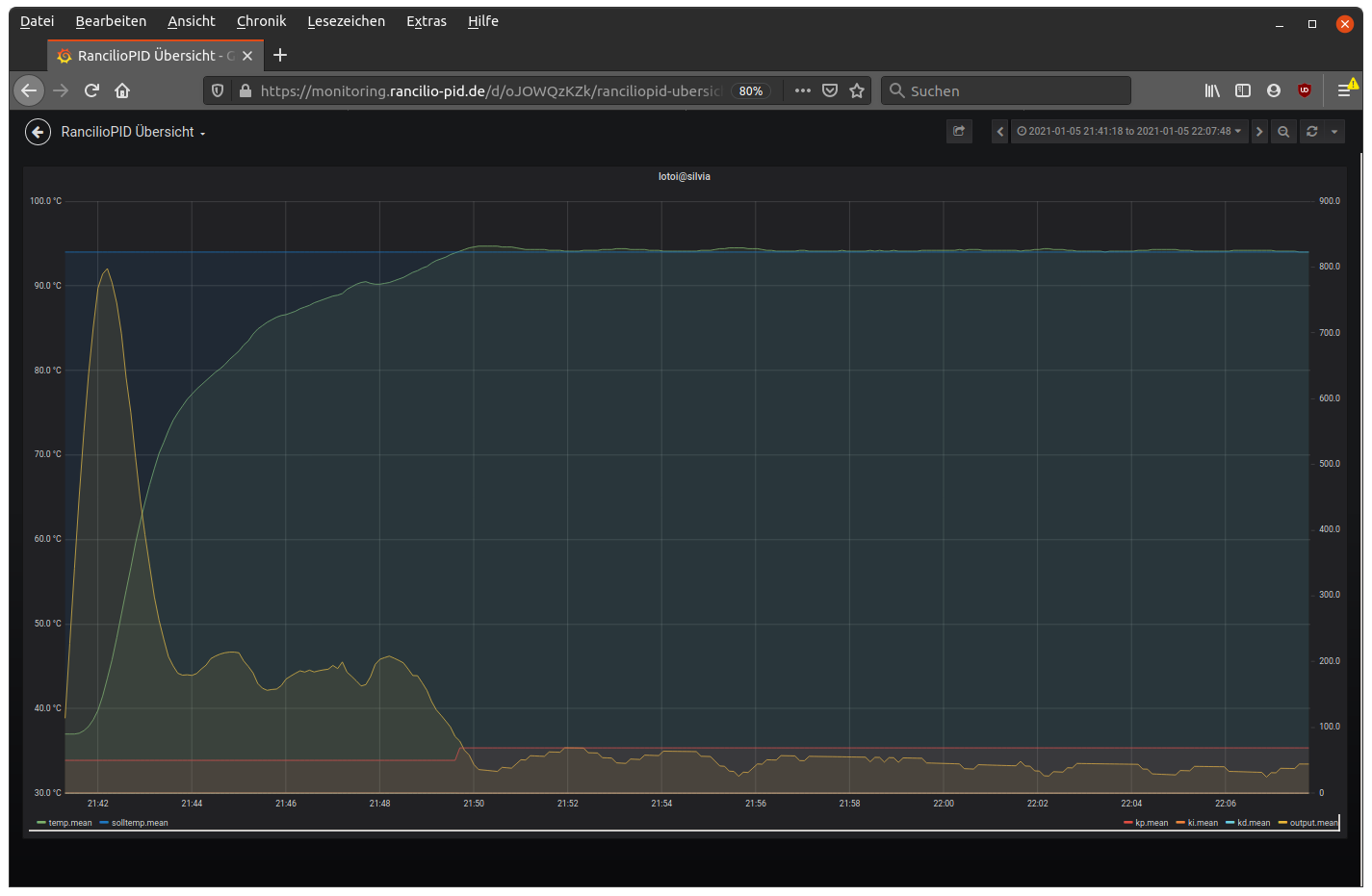Reset the 80% zoom level indicator

[x=751, y=90]
